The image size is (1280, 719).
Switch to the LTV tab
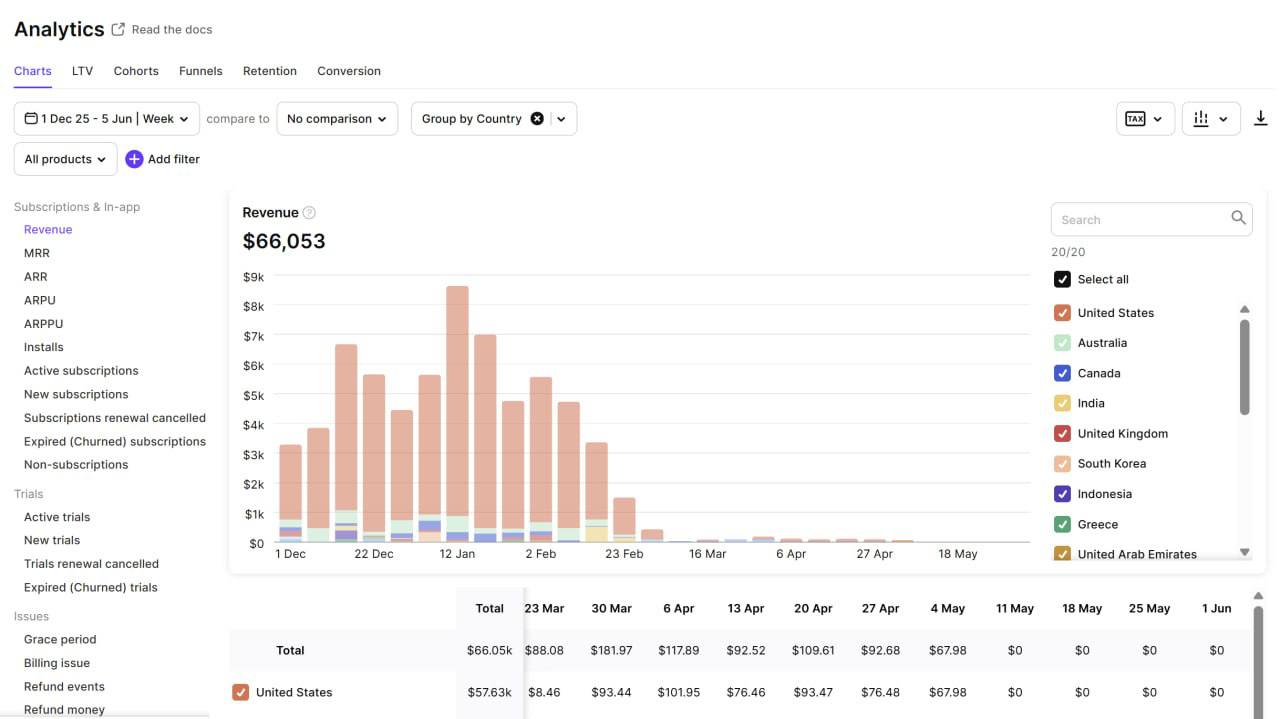82,71
